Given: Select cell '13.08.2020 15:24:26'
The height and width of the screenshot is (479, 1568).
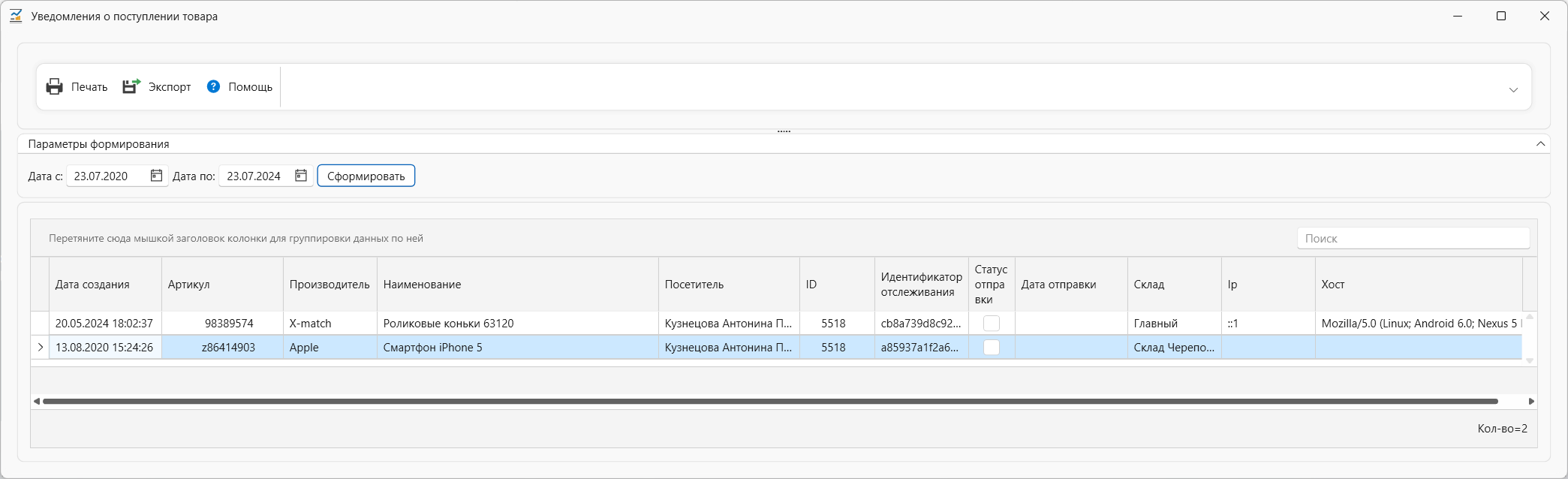Looking at the screenshot, I should click(105, 348).
